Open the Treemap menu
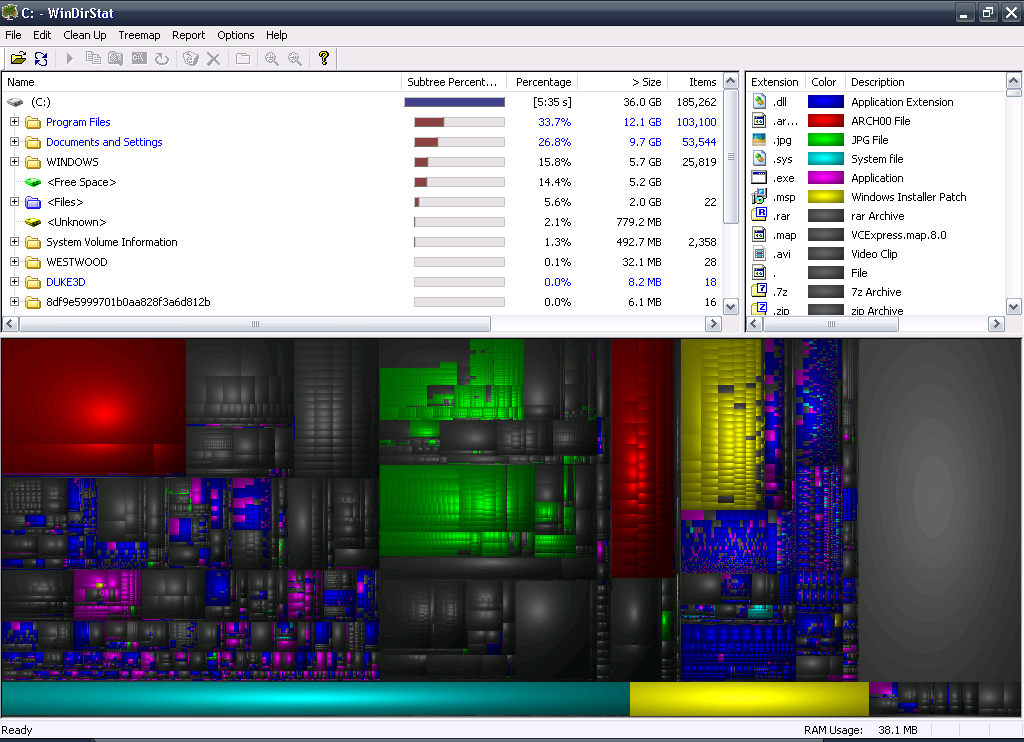The width and height of the screenshot is (1024, 742). (x=139, y=35)
